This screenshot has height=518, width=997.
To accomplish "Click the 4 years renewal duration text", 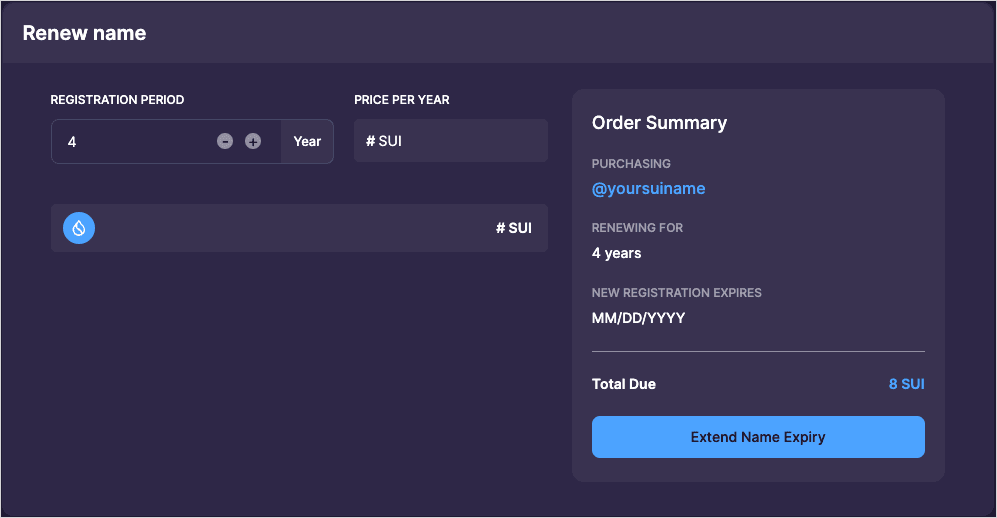I will [x=616, y=253].
